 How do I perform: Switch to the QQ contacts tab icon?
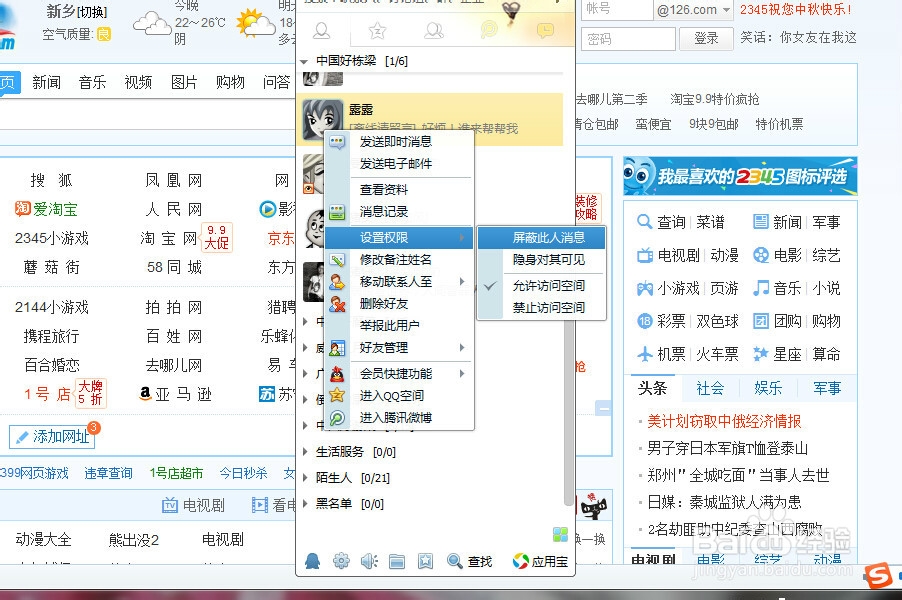[x=322, y=30]
